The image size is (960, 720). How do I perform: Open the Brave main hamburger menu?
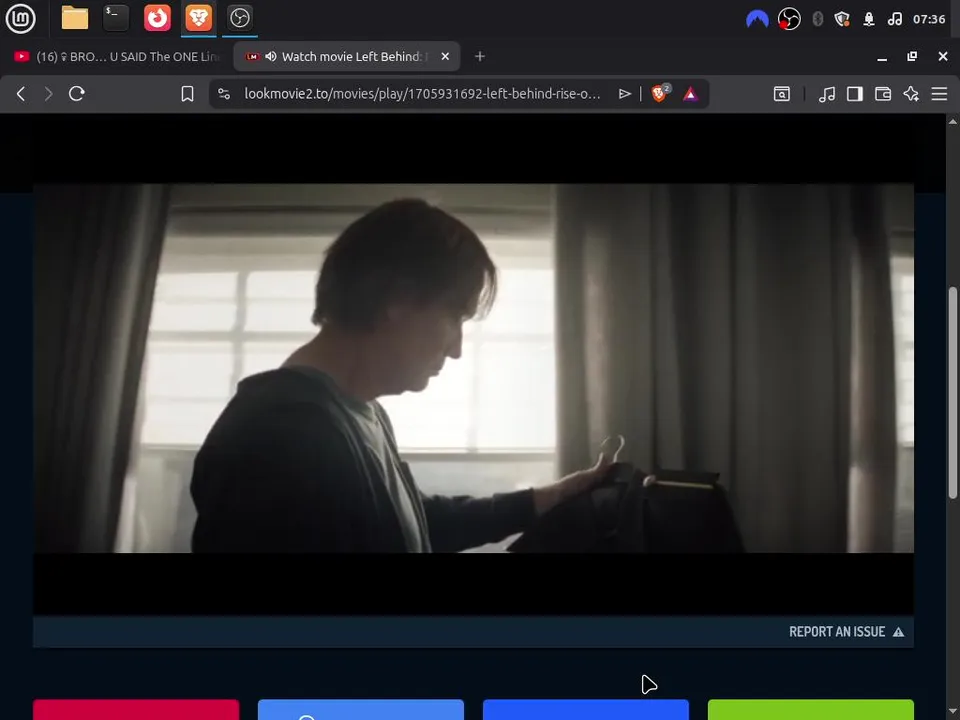[939, 94]
